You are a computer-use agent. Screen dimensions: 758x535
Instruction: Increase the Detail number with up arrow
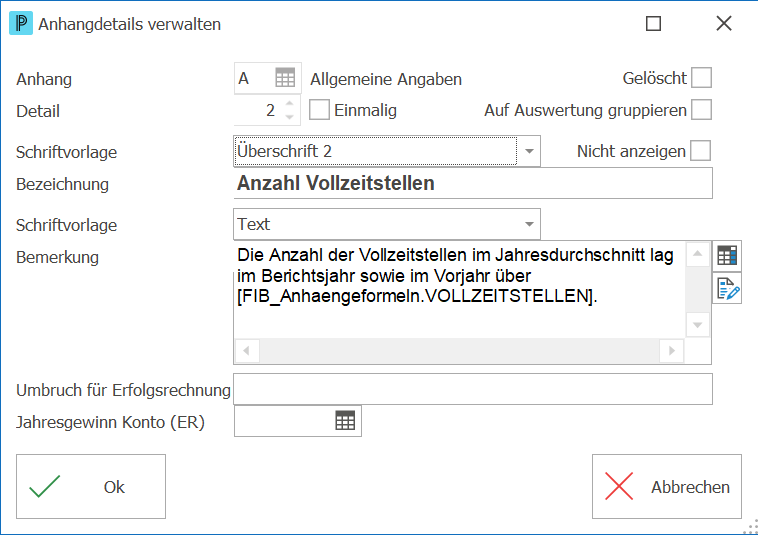(289, 103)
